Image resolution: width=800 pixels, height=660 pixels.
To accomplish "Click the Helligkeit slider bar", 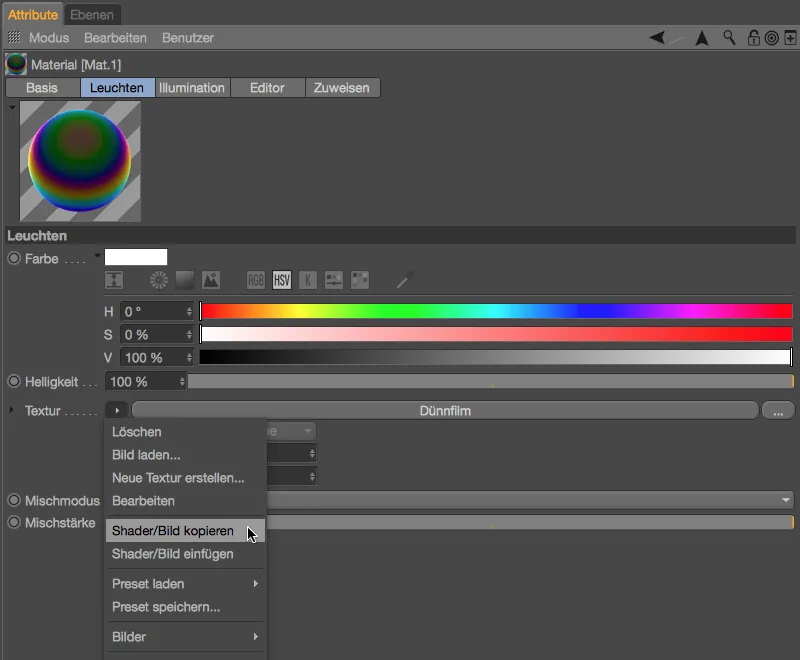I will click(491, 382).
